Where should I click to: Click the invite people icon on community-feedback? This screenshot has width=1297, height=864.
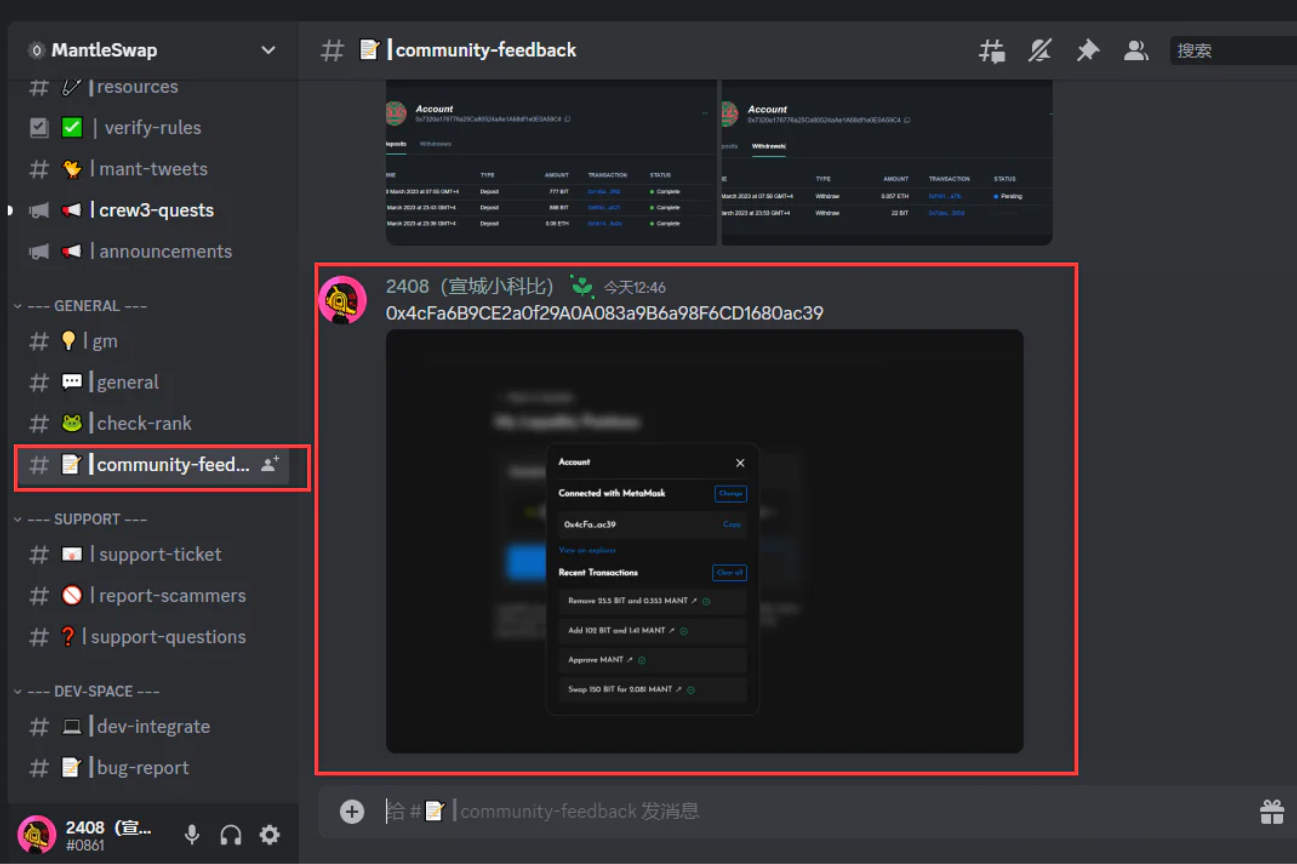(270, 464)
